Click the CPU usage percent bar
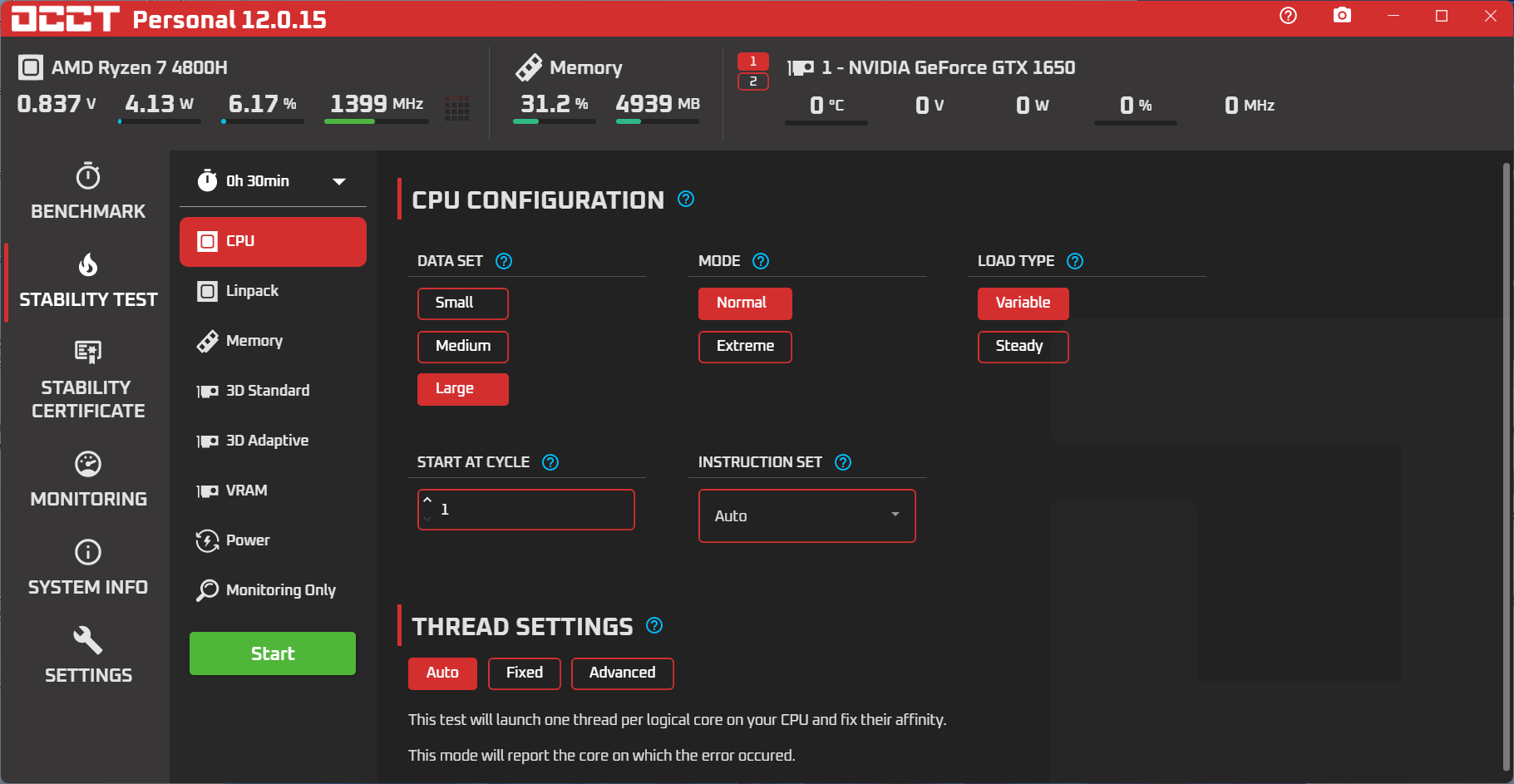 tap(263, 121)
